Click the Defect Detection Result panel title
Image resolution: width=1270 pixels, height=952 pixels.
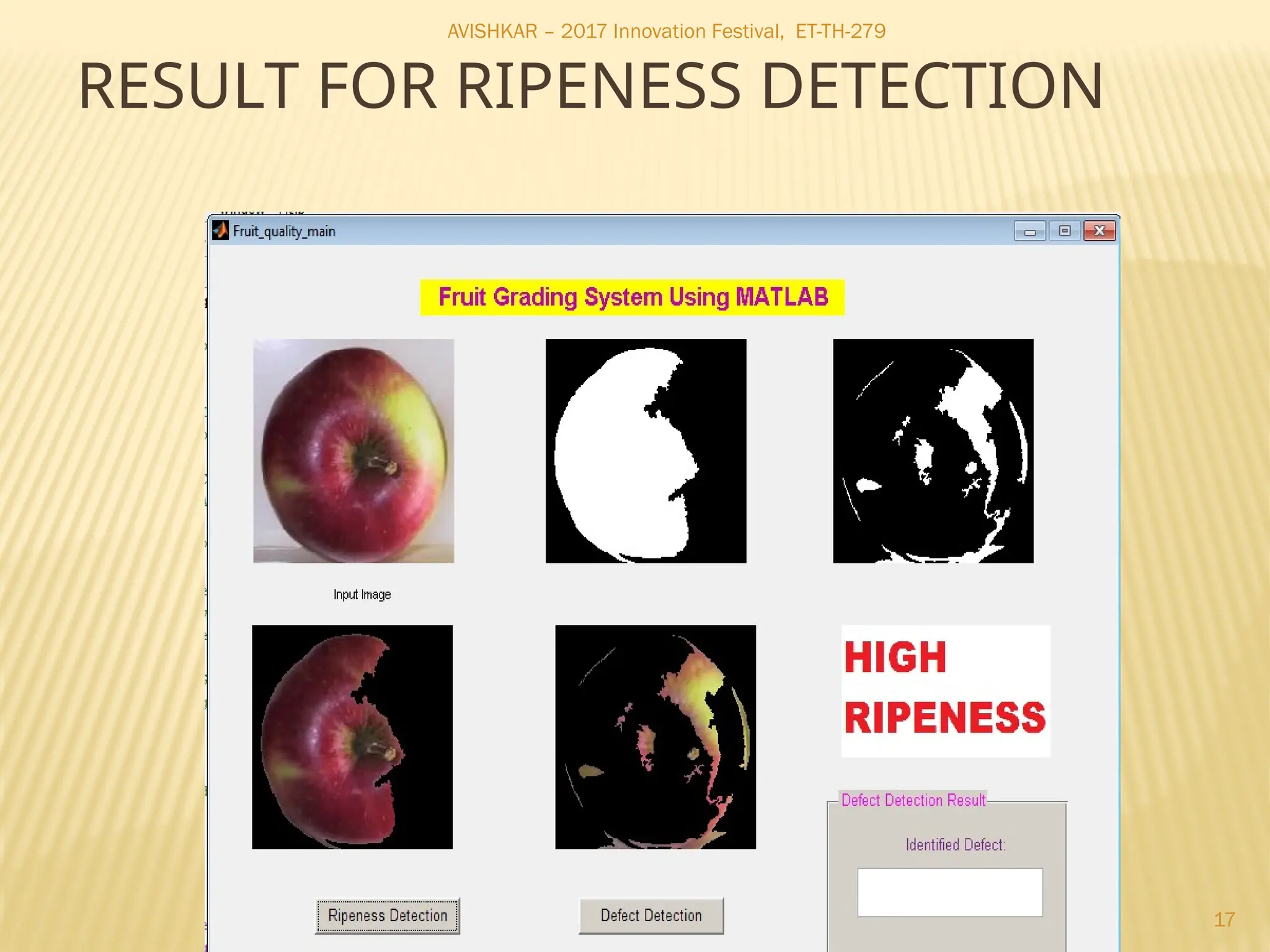[913, 800]
